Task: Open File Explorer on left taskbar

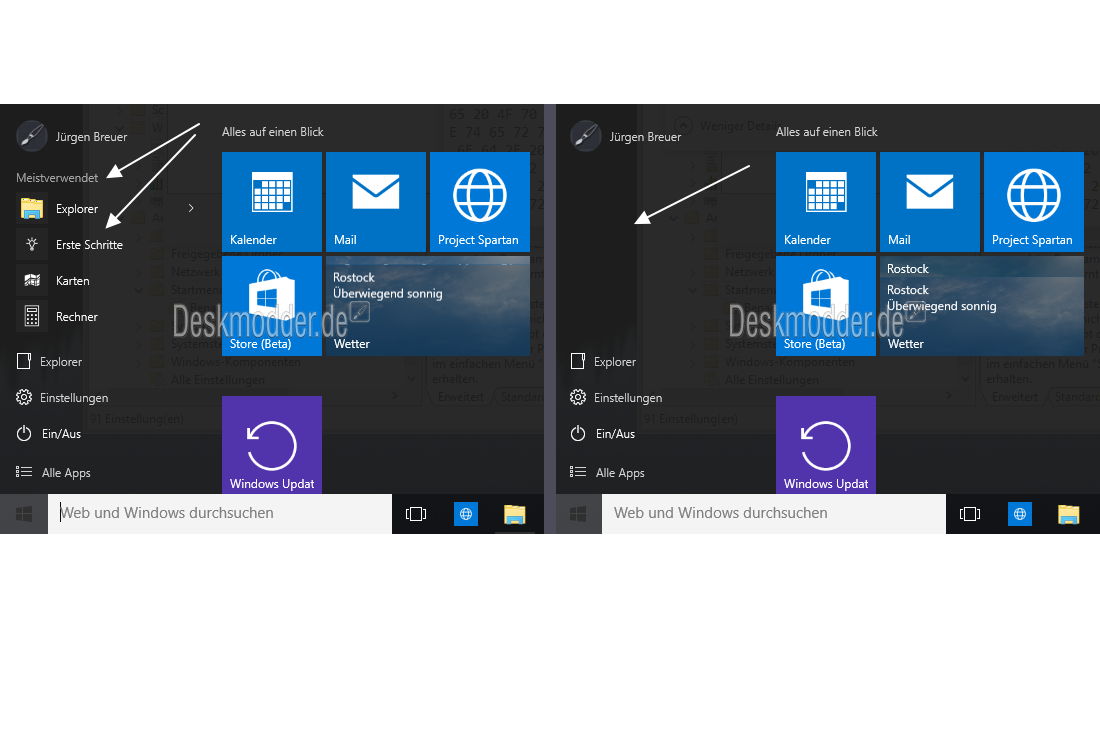Action: (515, 514)
